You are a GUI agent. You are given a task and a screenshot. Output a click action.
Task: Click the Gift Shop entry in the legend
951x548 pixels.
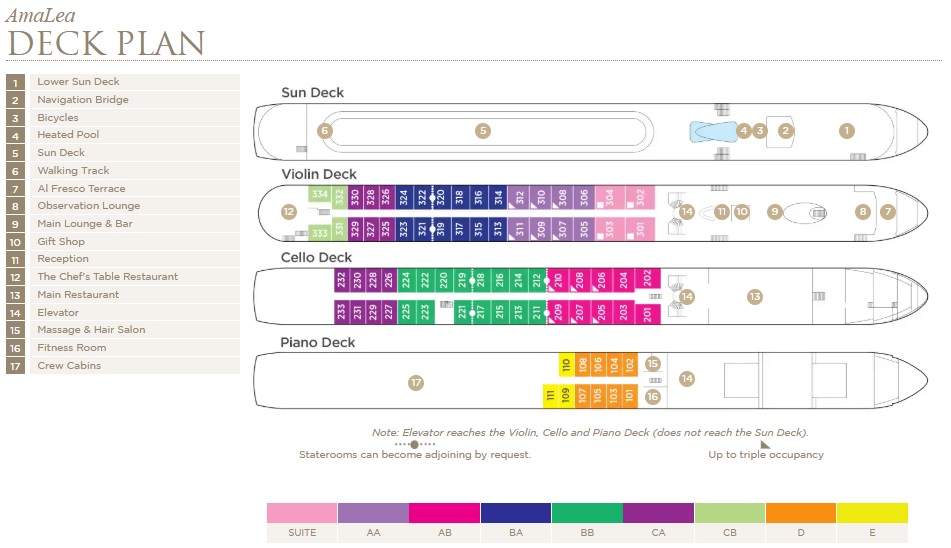click(60, 242)
